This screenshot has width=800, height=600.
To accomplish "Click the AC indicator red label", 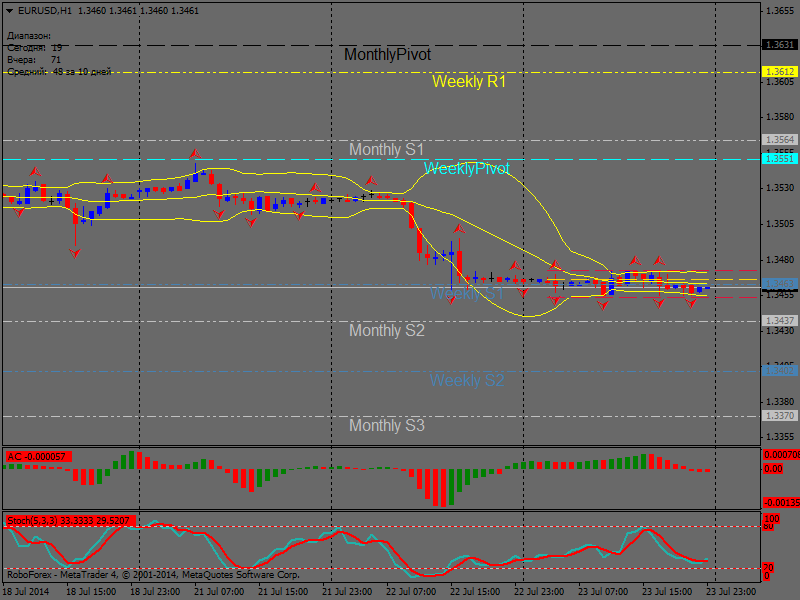I will click(x=37, y=457).
